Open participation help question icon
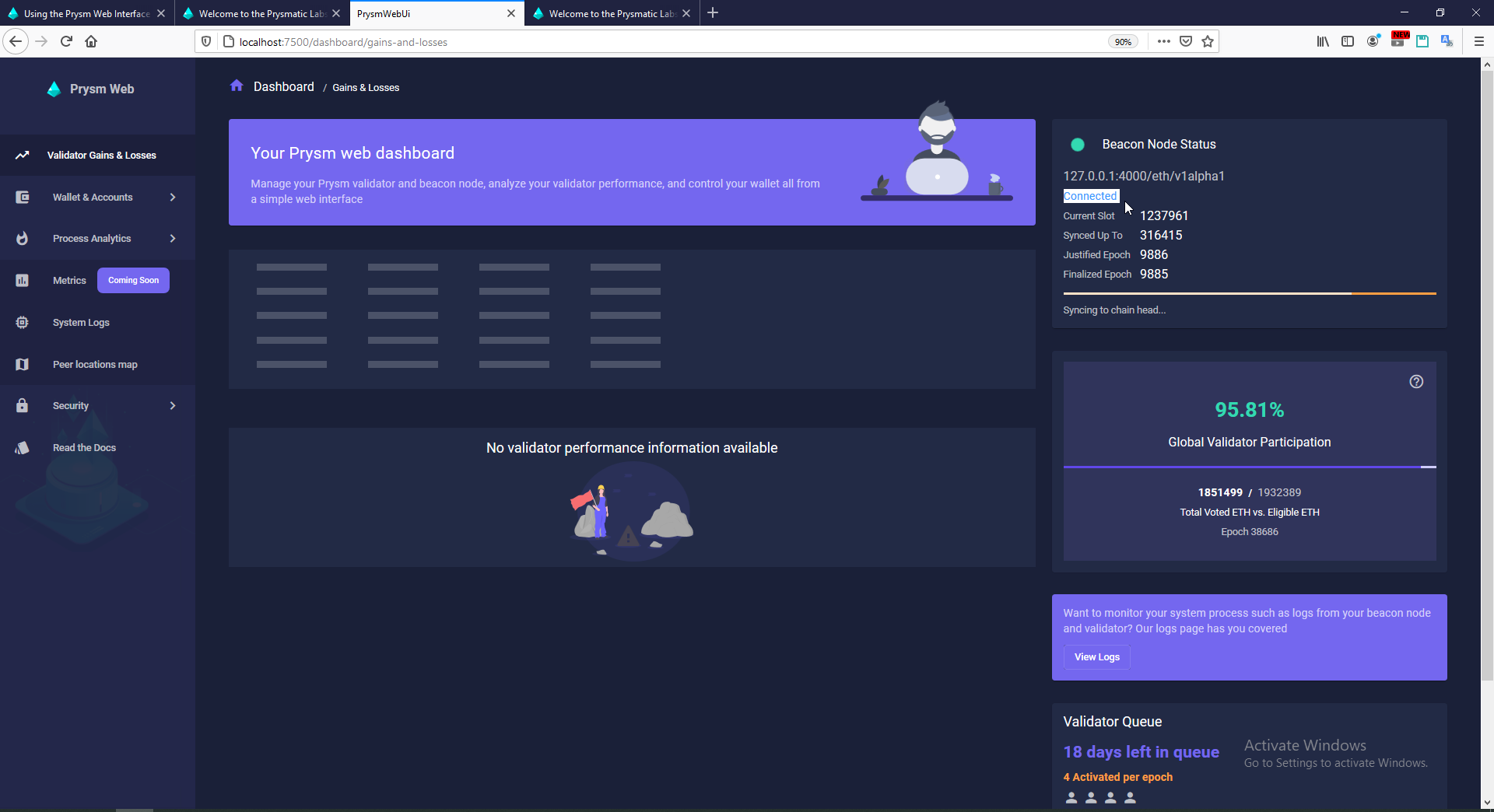Viewport: 1494px width, 812px height. pyautogui.click(x=1416, y=382)
